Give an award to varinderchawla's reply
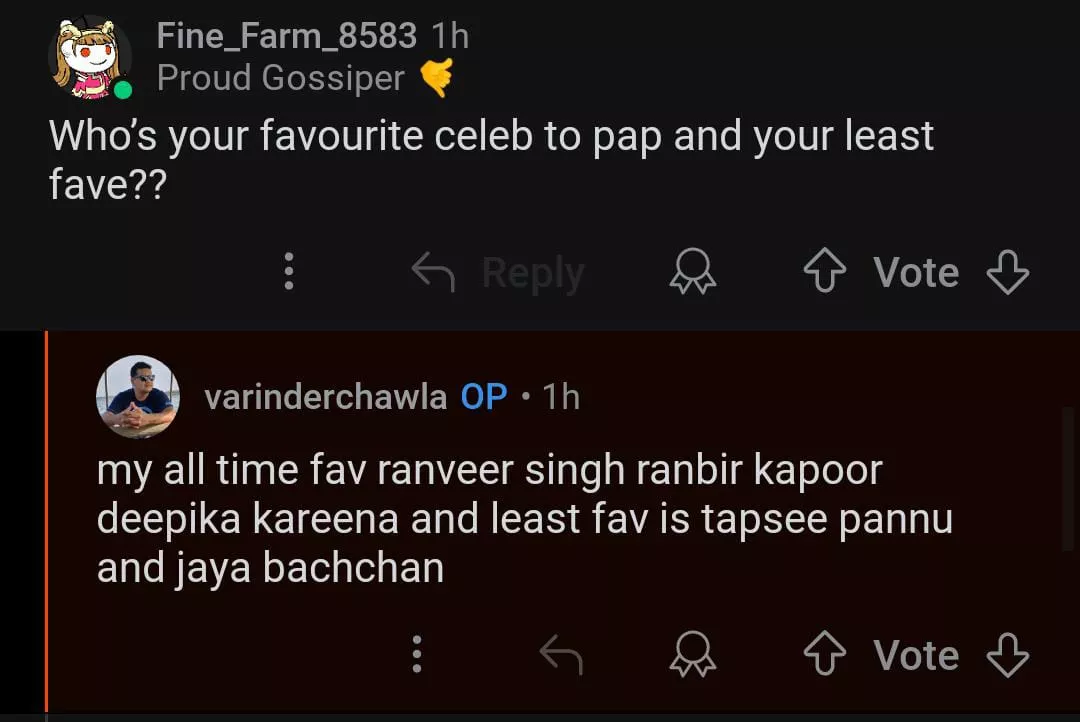The image size is (1080, 722). 693,655
